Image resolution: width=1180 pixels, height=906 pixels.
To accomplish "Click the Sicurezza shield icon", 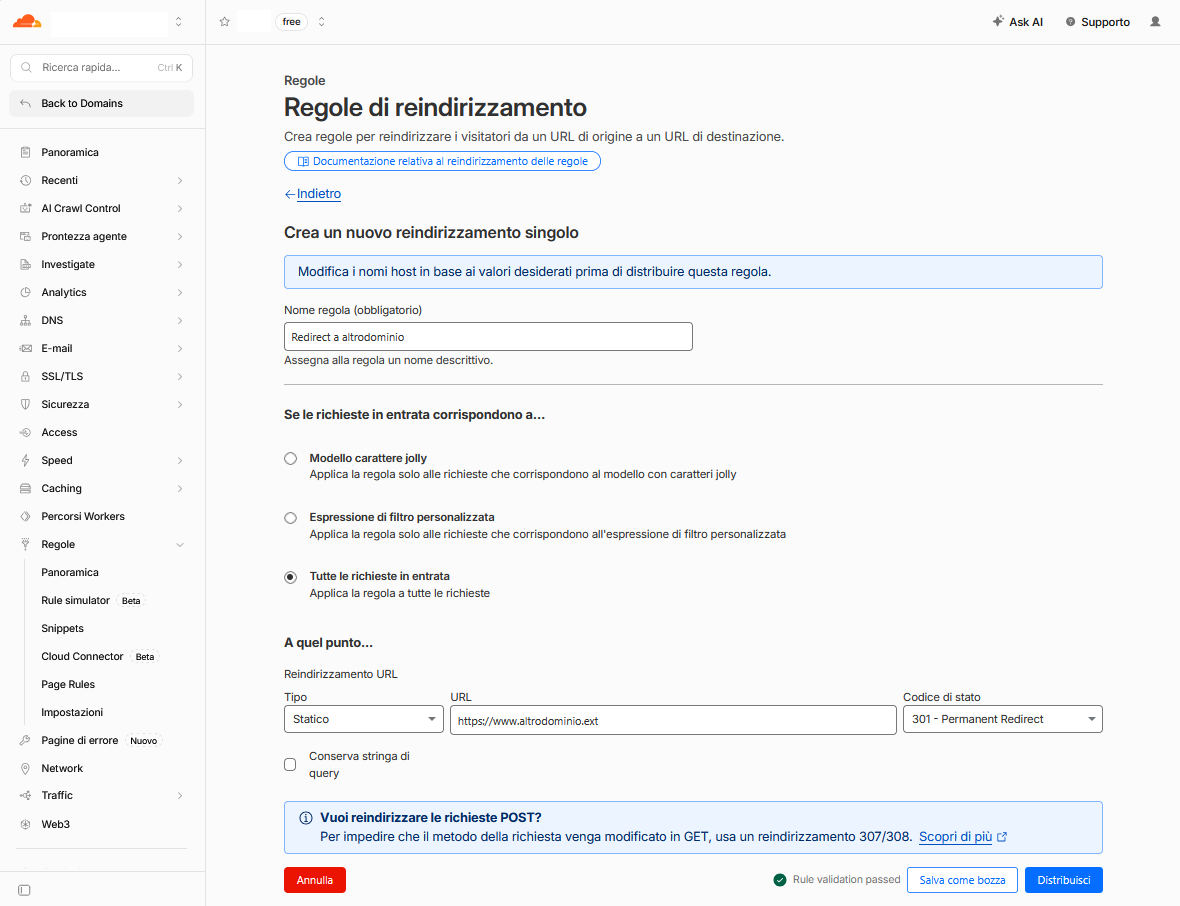I will point(26,404).
